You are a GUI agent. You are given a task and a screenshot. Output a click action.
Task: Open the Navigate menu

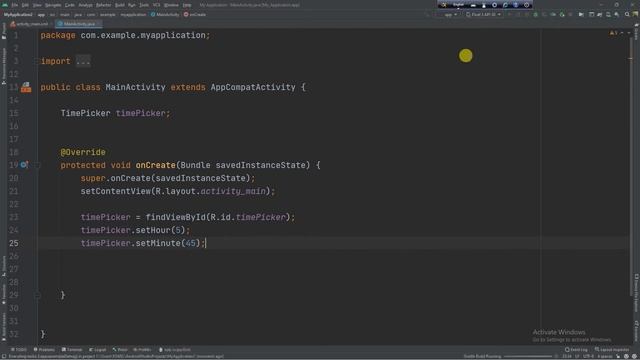[x=53, y=5]
